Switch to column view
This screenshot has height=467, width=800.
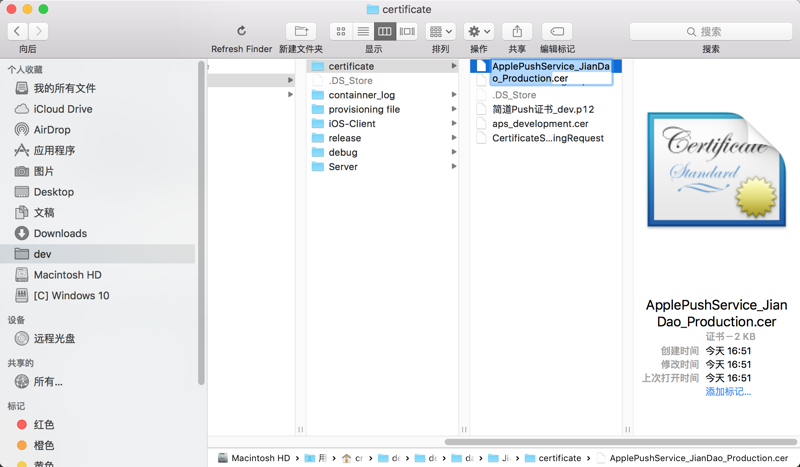point(385,31)
